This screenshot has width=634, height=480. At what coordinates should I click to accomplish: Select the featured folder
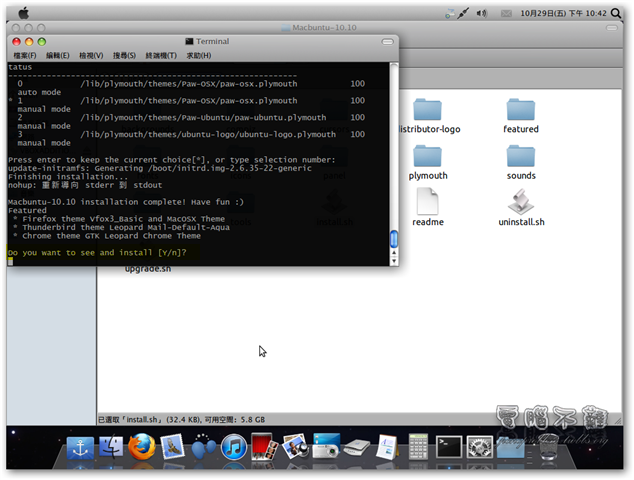(x=520, y=115)
